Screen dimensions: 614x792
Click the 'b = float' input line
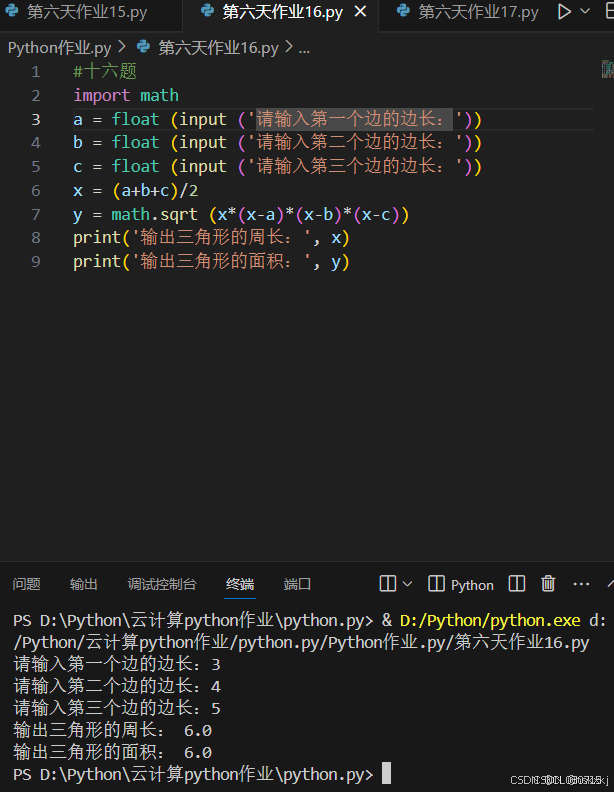coord(278,143)
